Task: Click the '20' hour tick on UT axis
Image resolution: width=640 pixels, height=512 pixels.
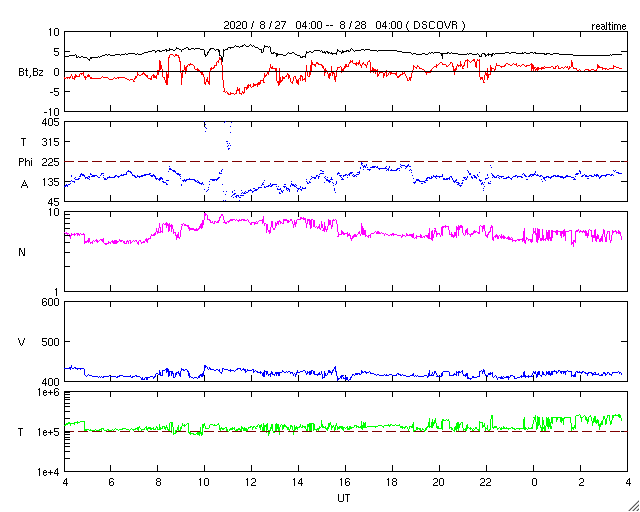Action: [439, 481]
